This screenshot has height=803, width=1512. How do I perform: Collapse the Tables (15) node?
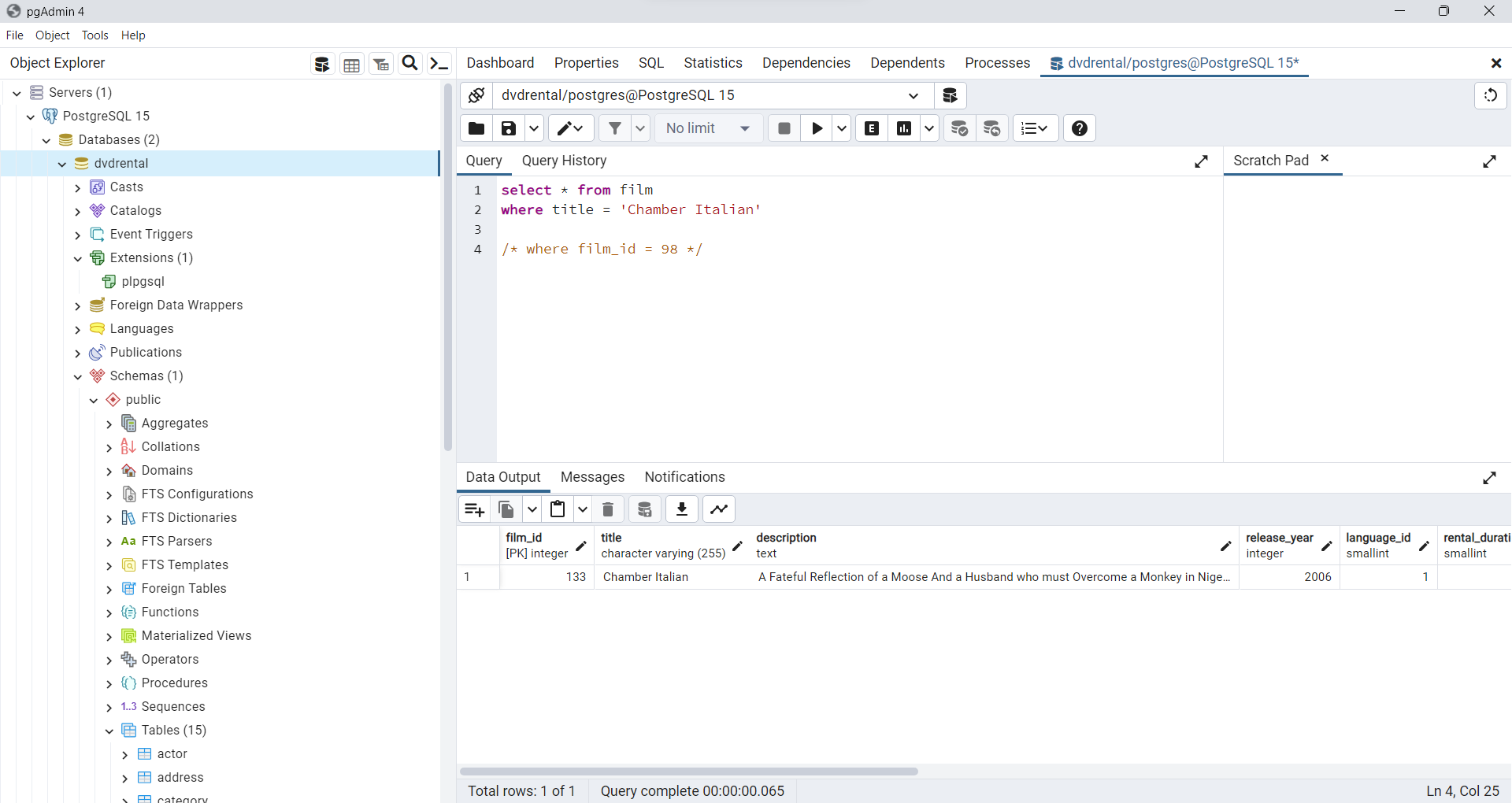(x=109, y=731)
